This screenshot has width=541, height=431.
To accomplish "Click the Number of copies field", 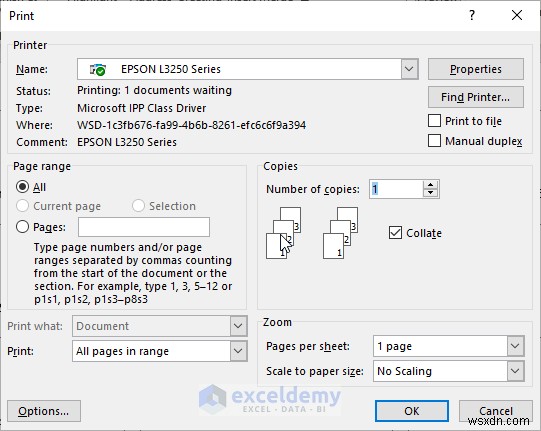I will coord(396,189).
